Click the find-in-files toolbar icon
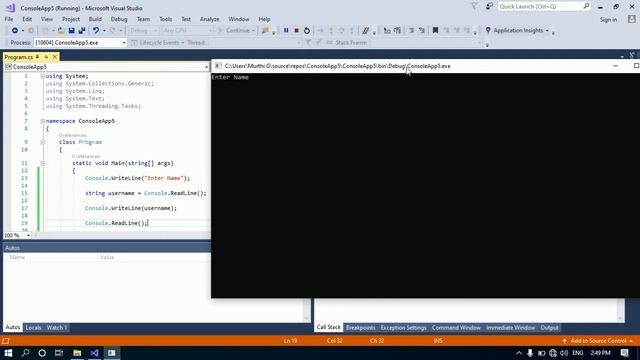640x360 pixels. [265, 31]
